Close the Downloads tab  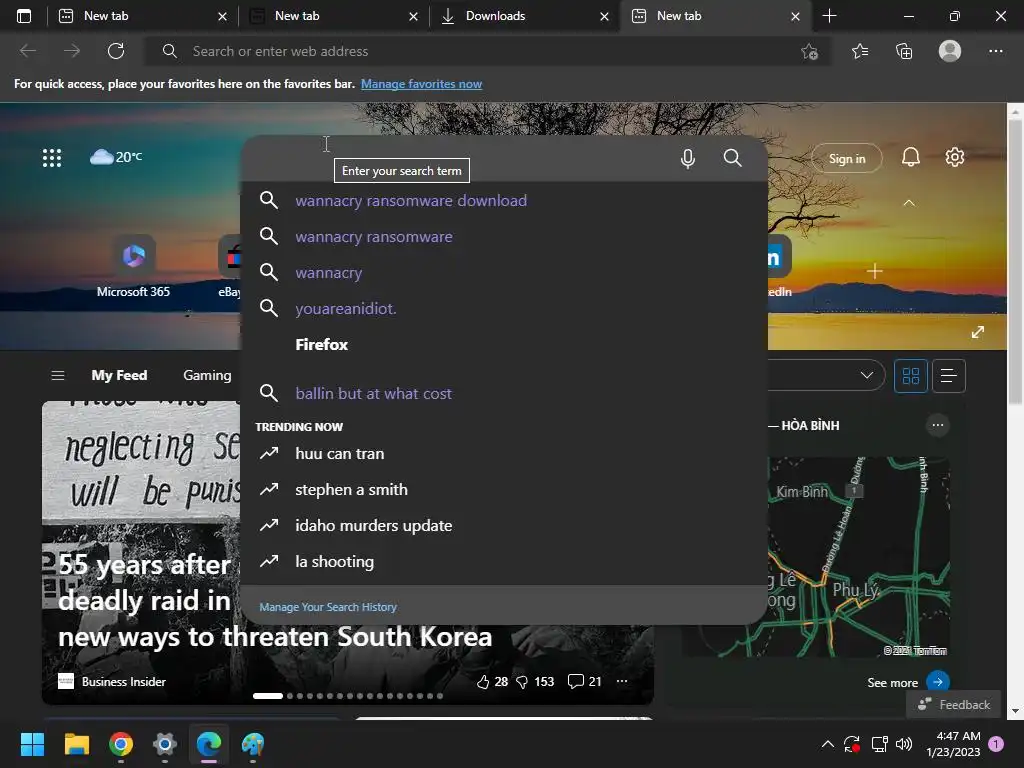click(604, 16)
